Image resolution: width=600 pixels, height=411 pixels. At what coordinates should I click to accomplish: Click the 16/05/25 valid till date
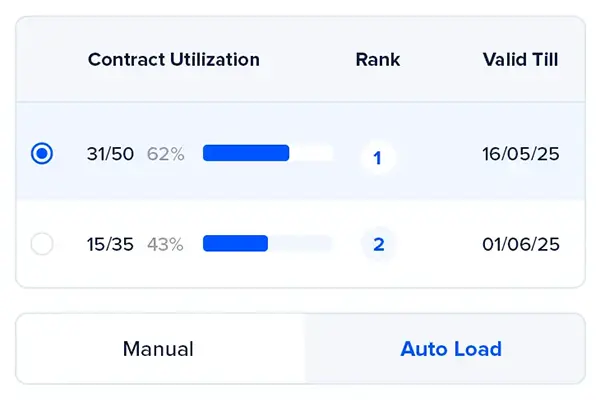click(x=520, y=154)
